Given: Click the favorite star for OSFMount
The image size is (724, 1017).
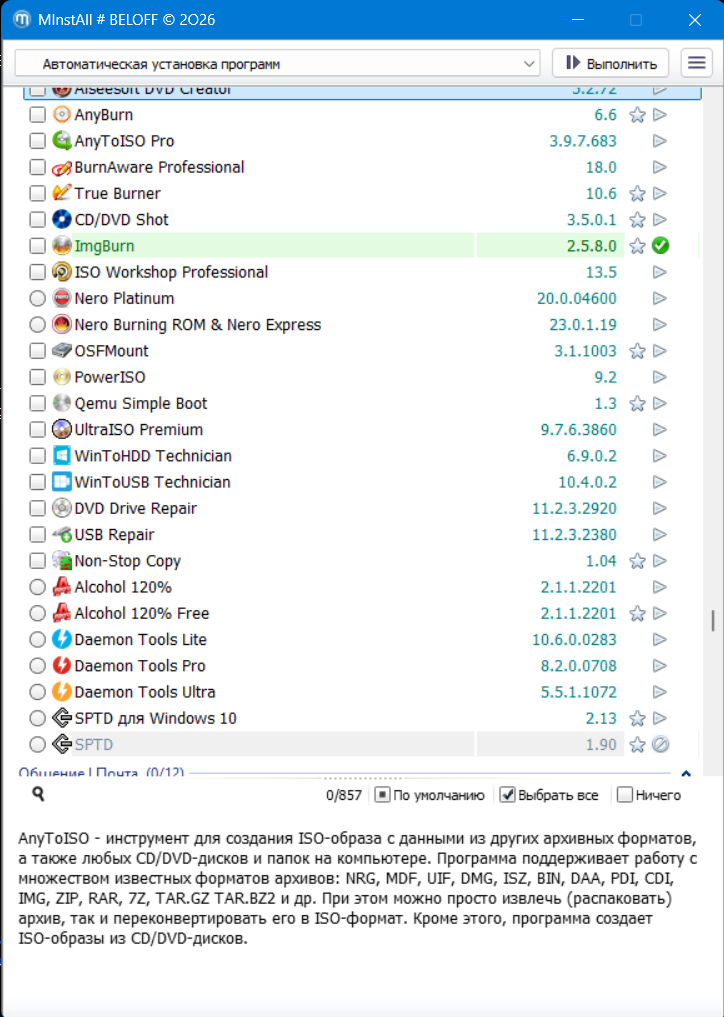Looking at the screenshot, I should [x=638, y=352].
